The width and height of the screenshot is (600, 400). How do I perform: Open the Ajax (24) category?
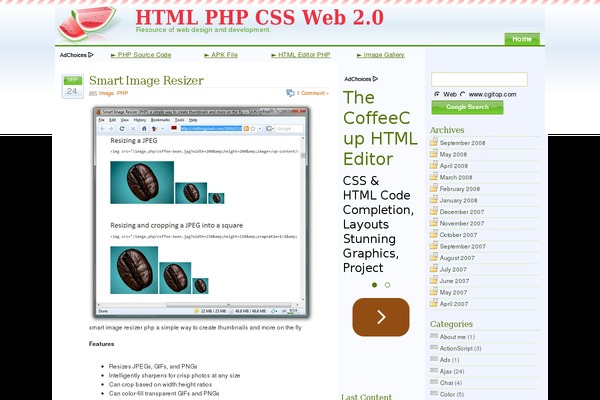coord(452,371)
